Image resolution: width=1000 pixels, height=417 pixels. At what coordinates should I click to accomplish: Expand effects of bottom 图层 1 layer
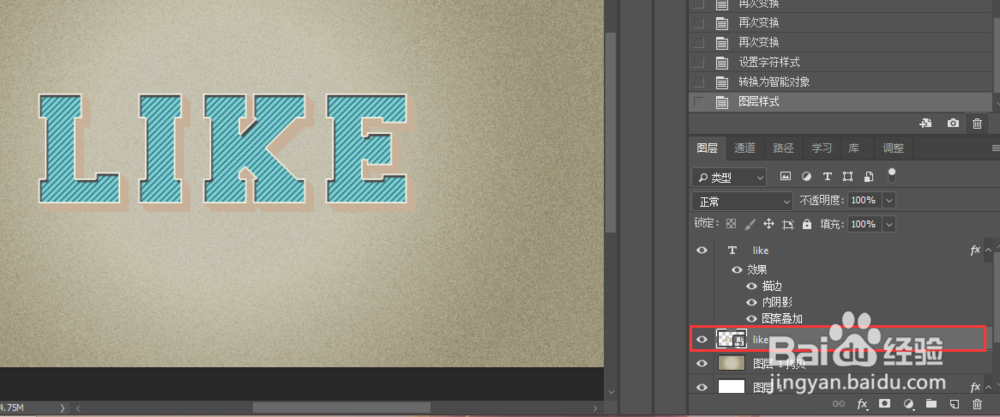pyautogui.click(x=988, y=387)
